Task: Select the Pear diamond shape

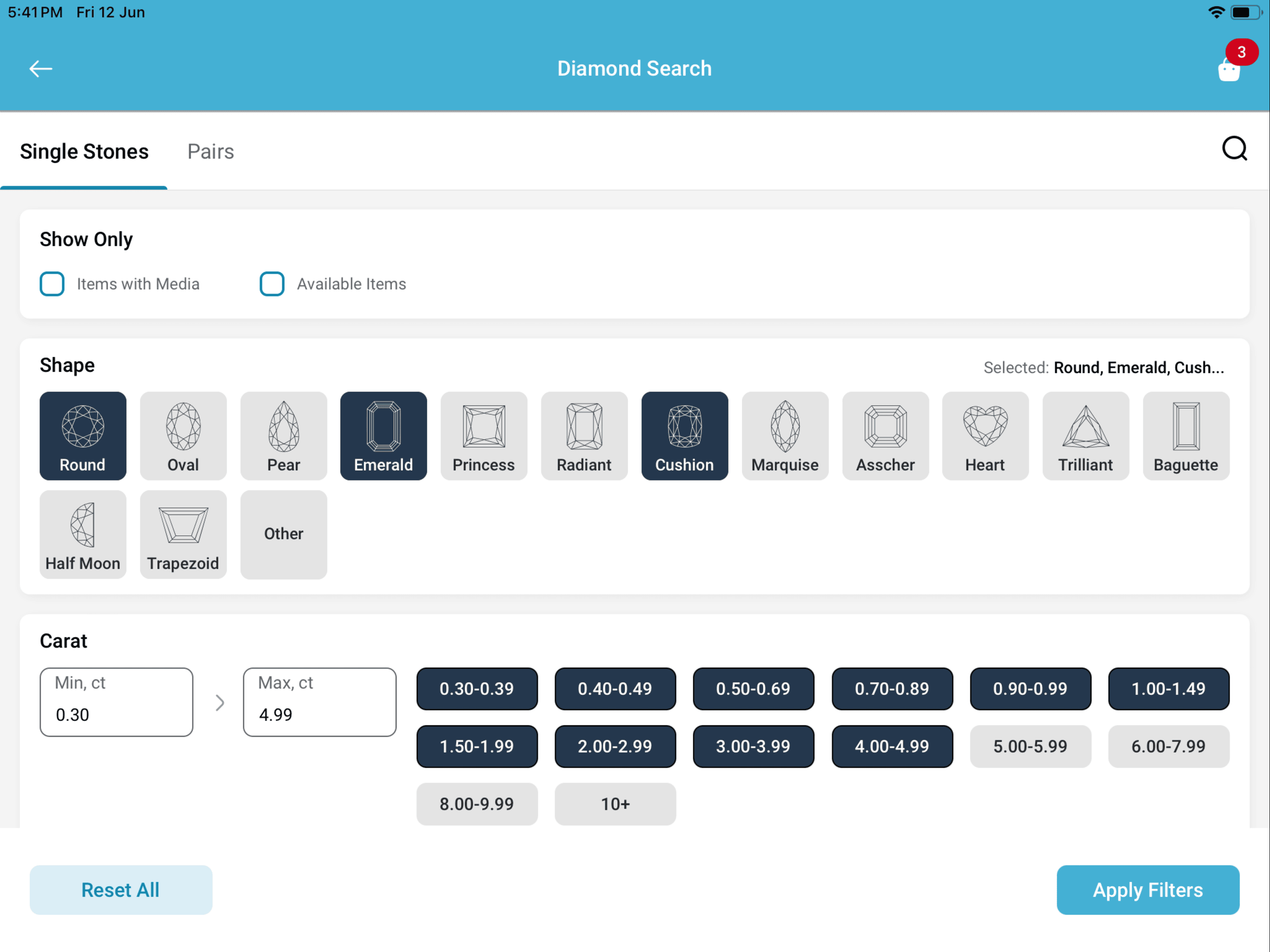Action: 284,436
